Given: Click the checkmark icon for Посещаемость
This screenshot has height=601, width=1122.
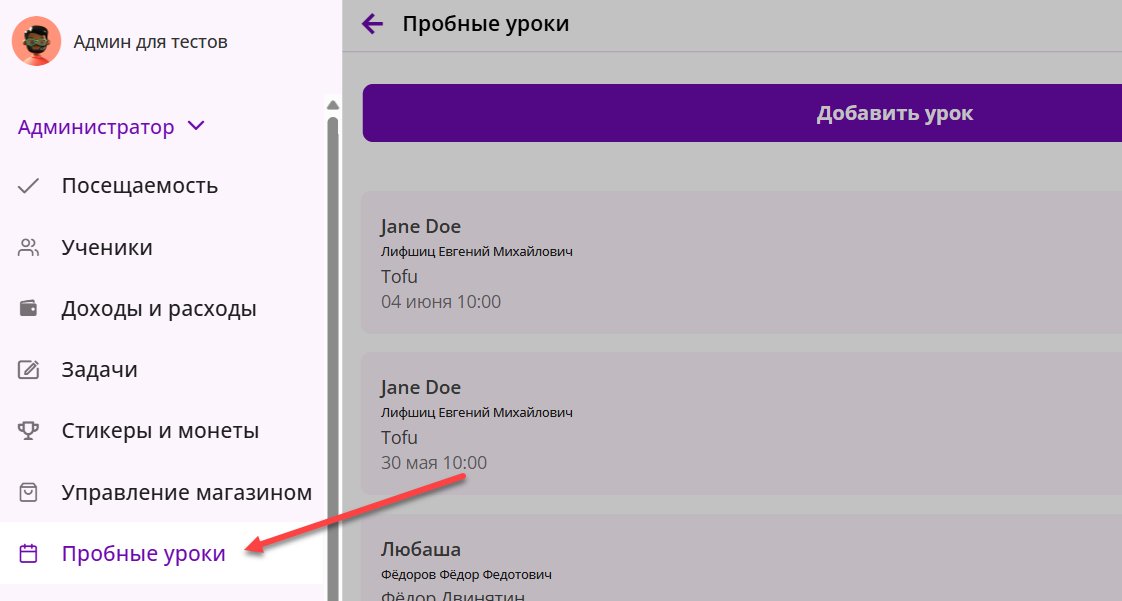Looking at the screenshot, I should point(28,186).
